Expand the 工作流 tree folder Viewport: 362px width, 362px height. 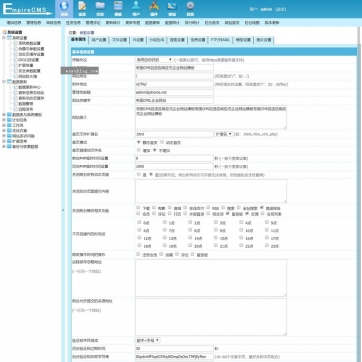pos(4,125)
